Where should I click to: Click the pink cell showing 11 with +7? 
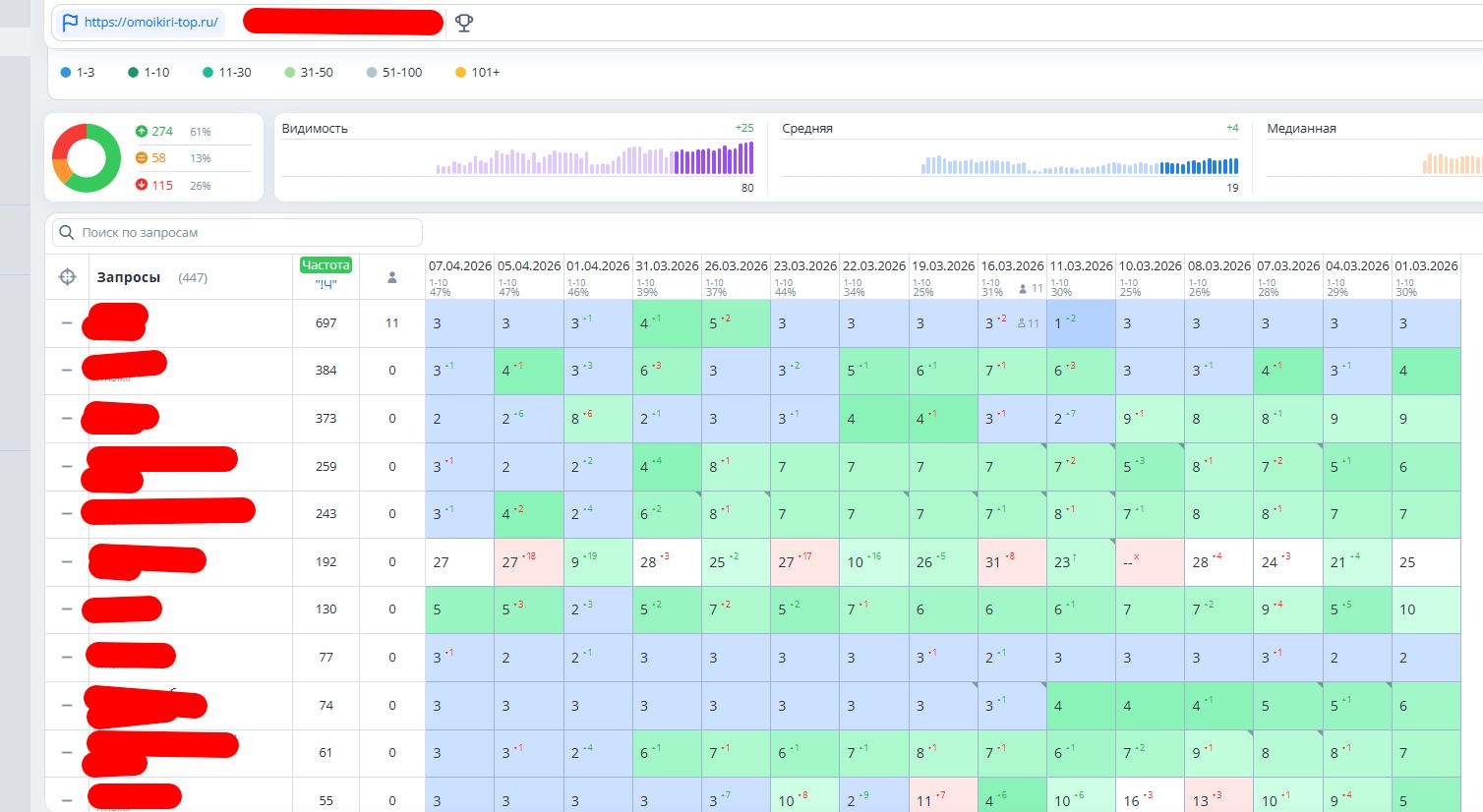coord(943,795)
